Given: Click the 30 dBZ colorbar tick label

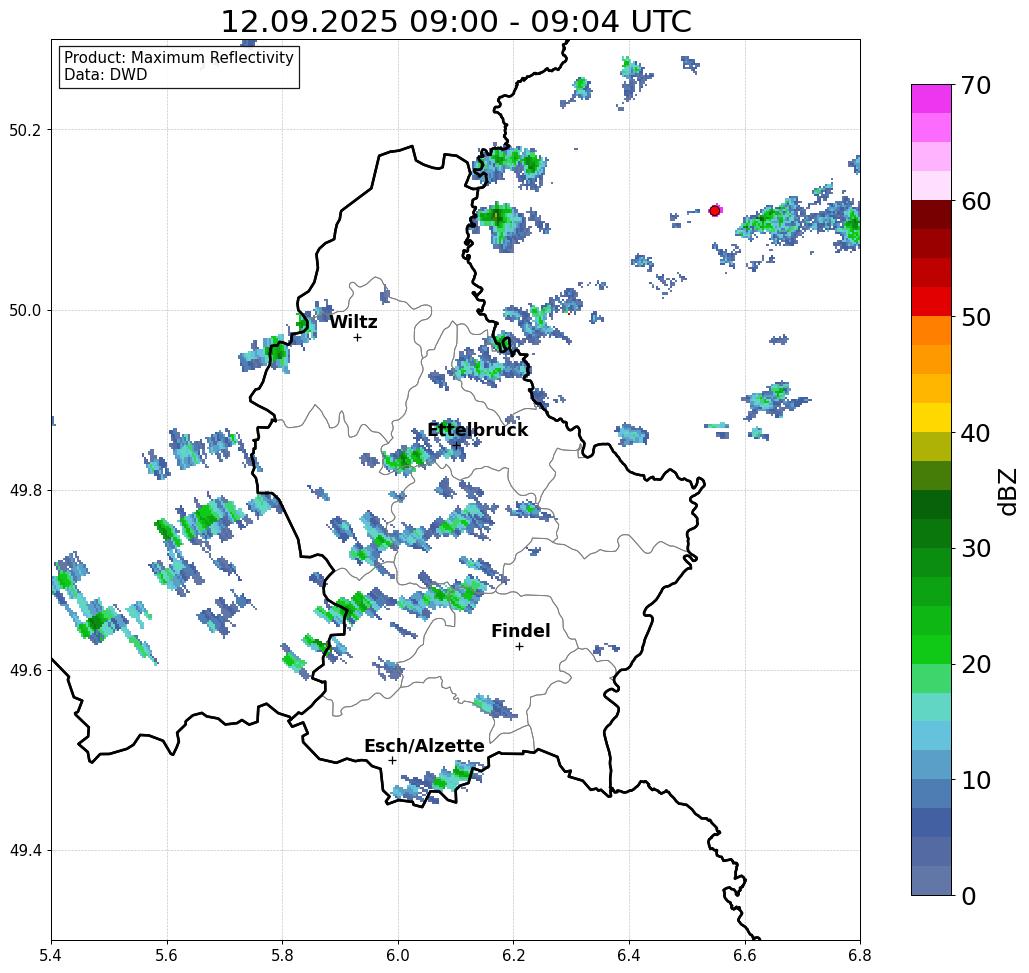Looking at the screenshot, I should [975, 549].
